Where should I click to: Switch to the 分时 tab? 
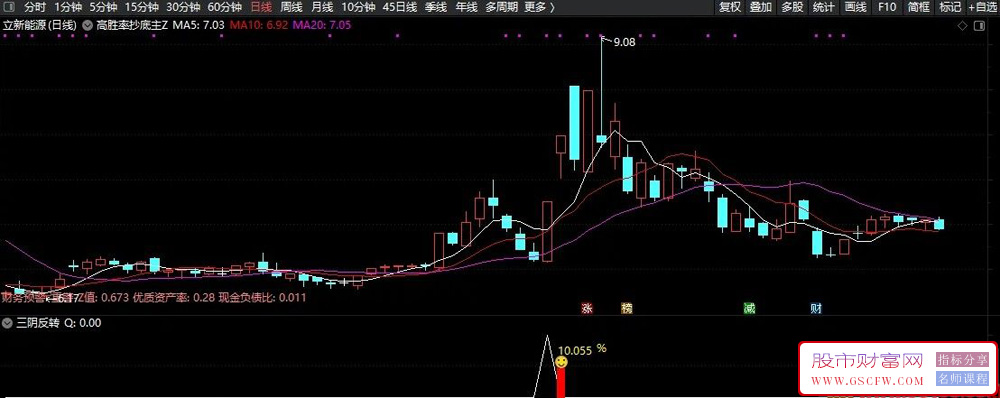click(x=34, y=8)
